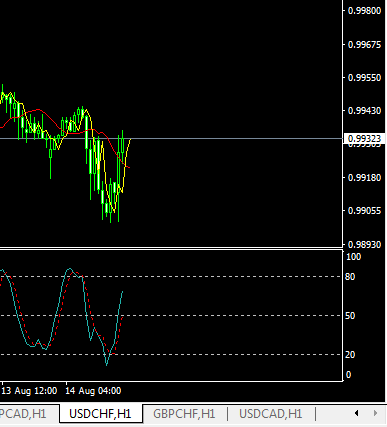Click the current price label 0.99323

[x=364, y=139]
